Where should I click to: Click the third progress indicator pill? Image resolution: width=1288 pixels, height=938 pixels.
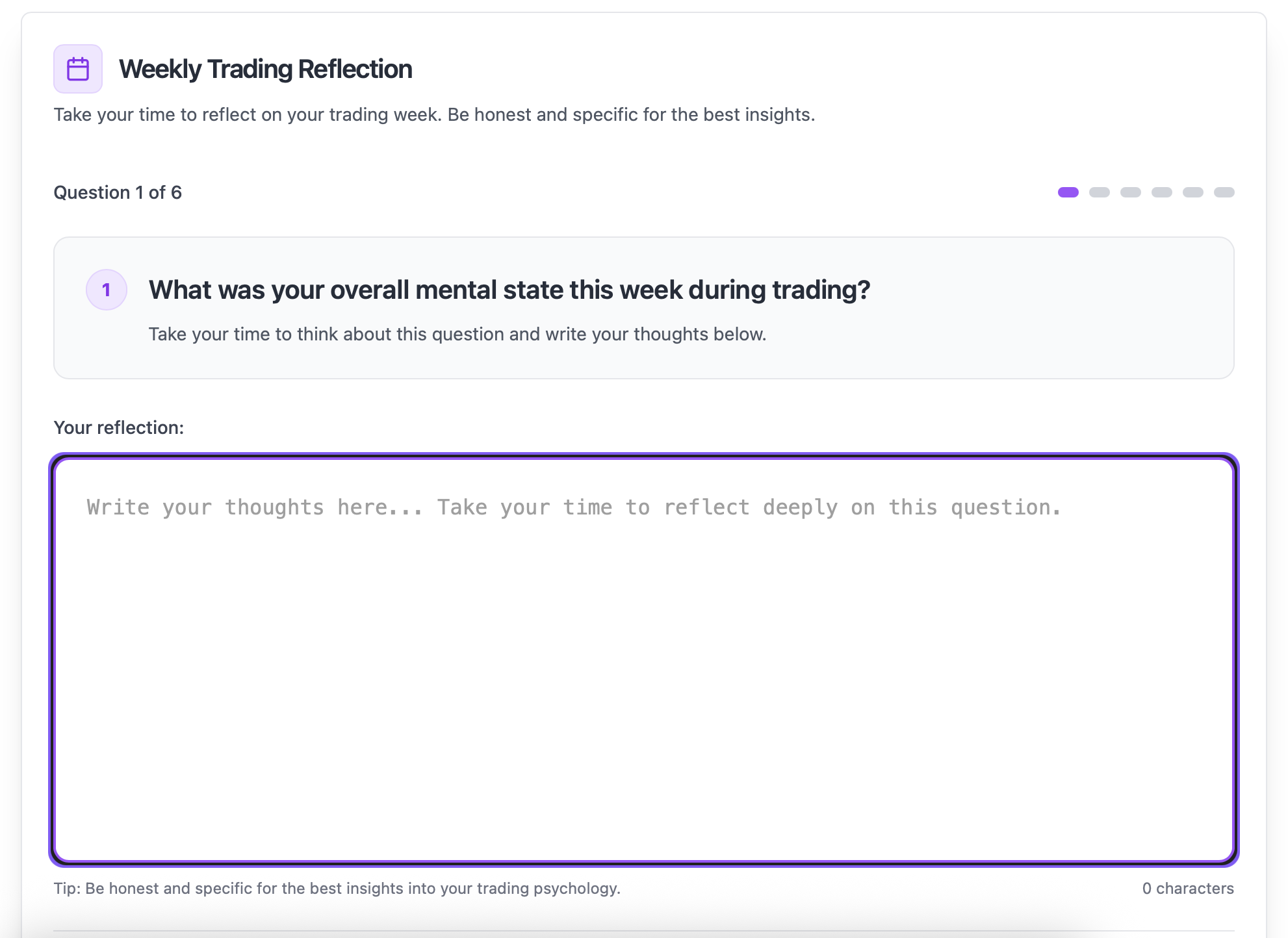(1132, 192)
